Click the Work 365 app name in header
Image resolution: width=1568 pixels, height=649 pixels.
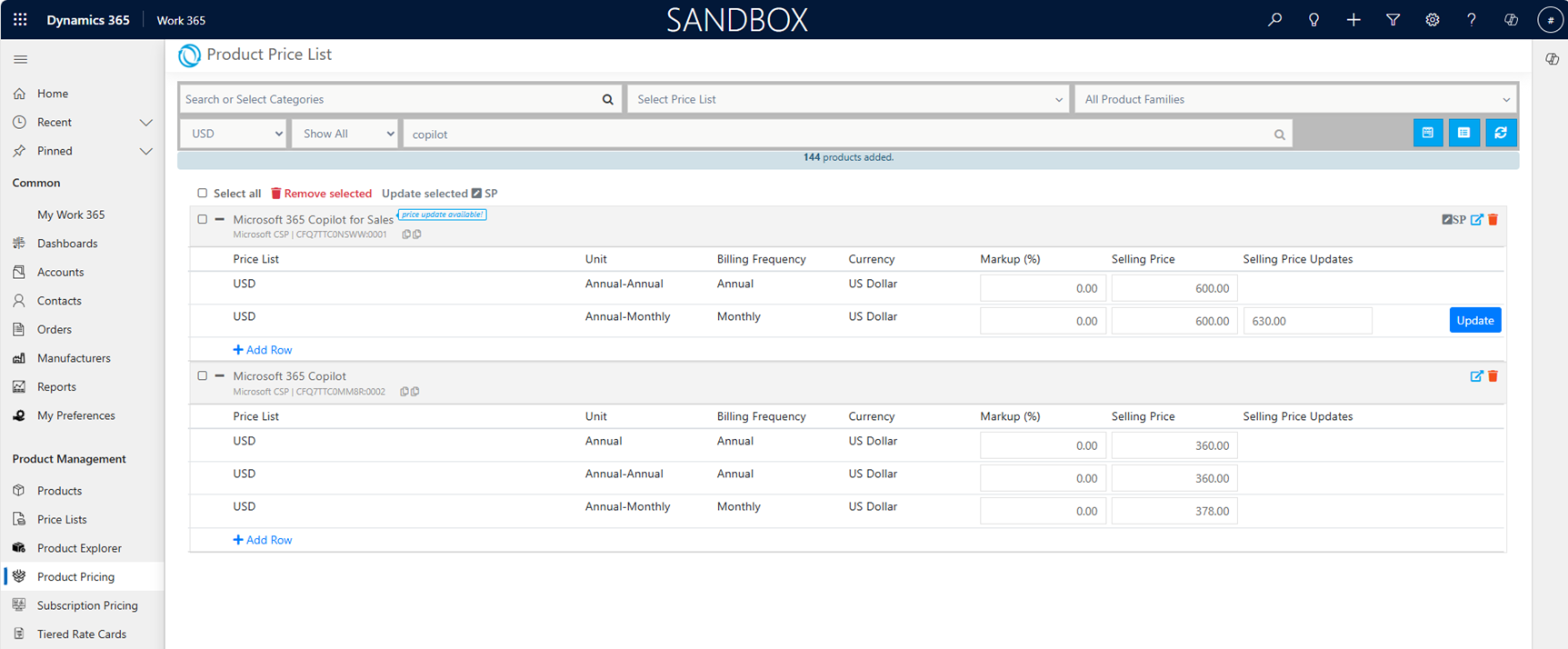(x=181, y=20)
